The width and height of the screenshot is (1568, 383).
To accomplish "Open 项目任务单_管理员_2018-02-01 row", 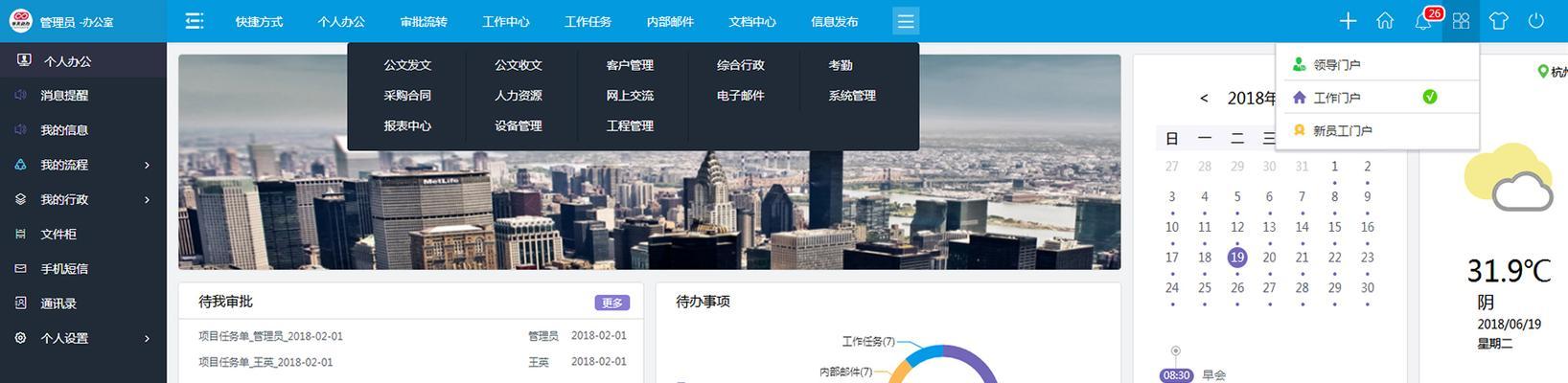I will (412, 336).
